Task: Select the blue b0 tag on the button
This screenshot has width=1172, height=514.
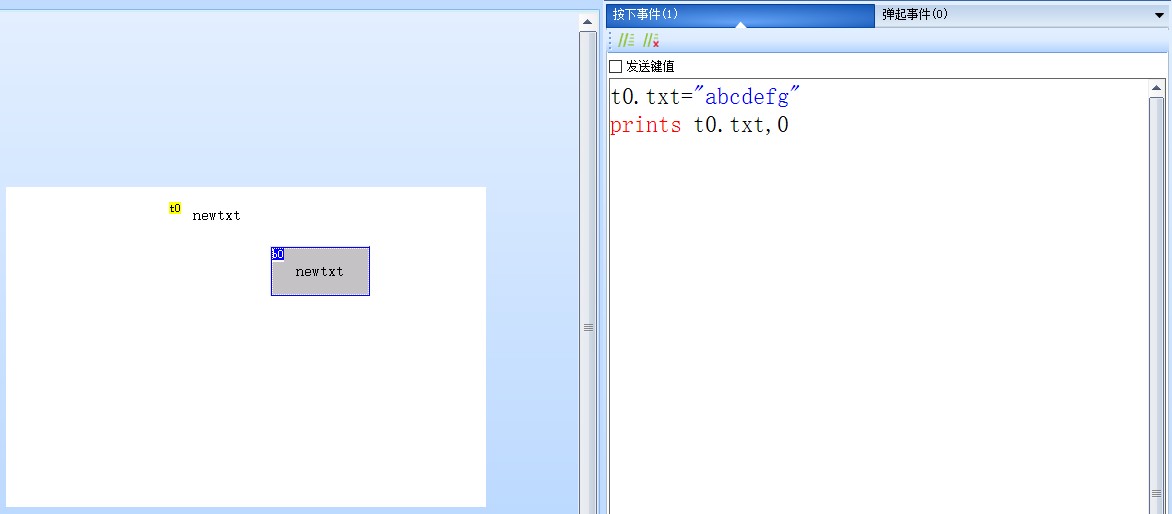Action: [278, 254]
